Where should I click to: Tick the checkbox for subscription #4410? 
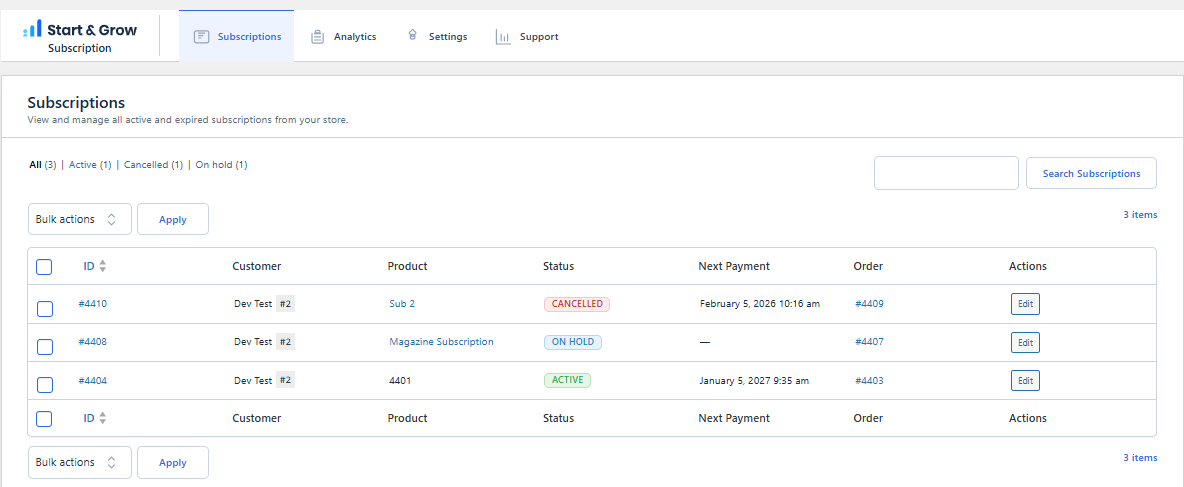(45, 308)
